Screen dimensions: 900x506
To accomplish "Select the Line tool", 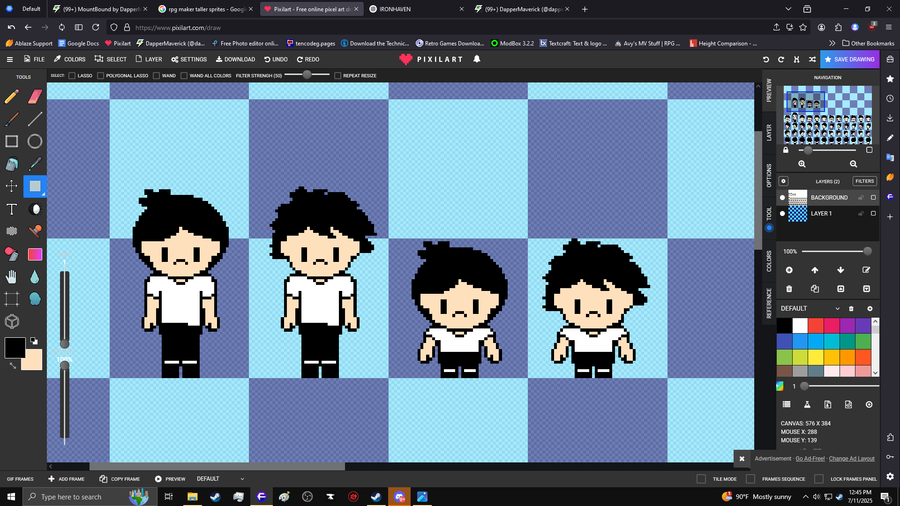I will [x=35, y=119].
